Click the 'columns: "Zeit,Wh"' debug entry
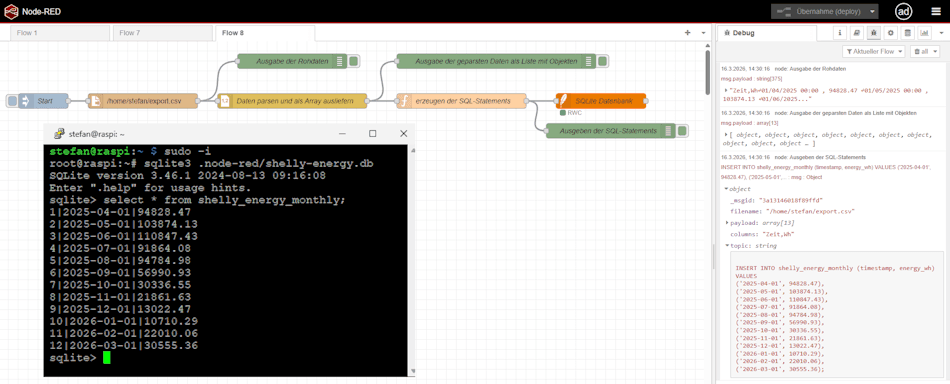950x384 pixels. click(x=762, y=234)
